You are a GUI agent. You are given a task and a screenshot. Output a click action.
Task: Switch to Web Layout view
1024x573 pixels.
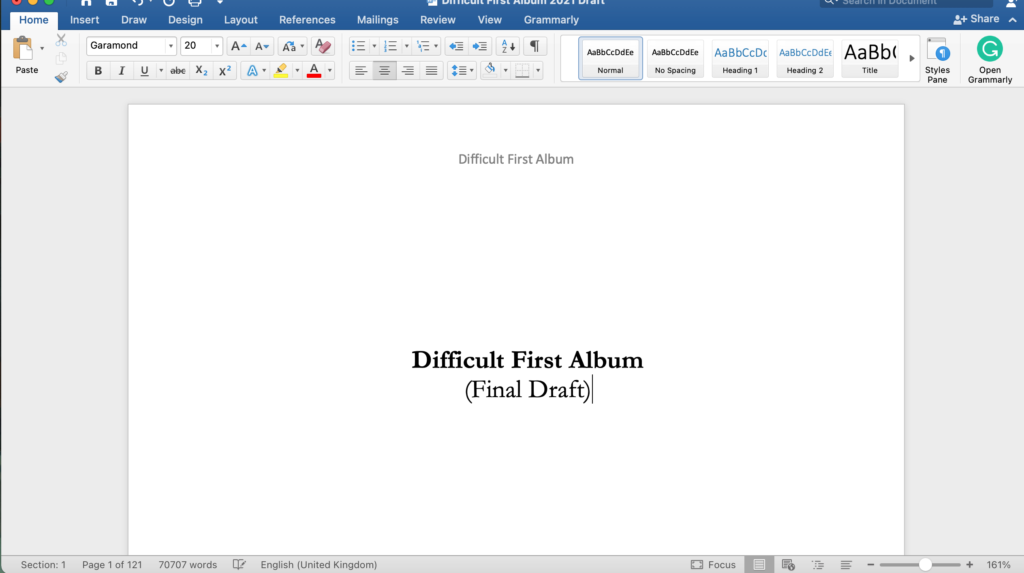pos(788,565)
